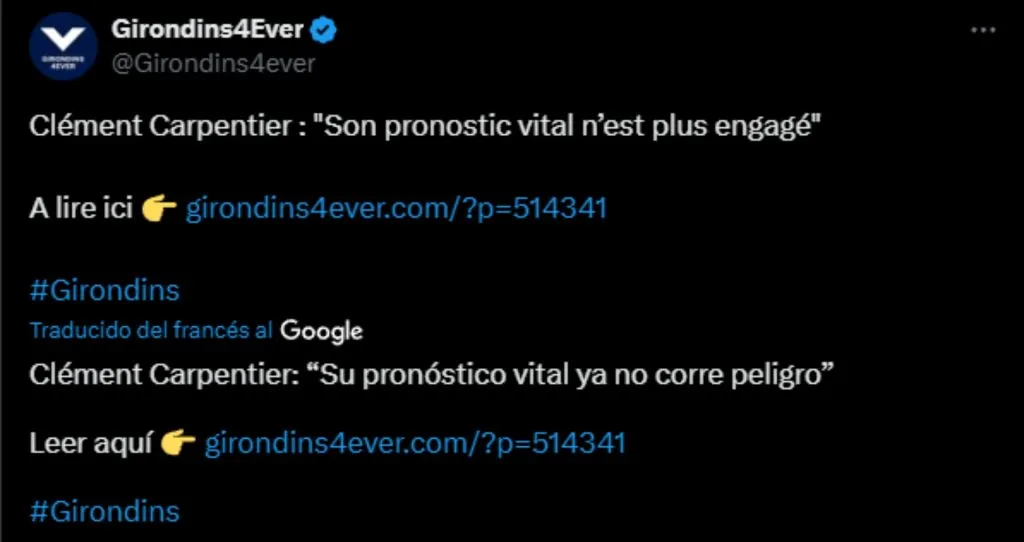Click the pointing hand emoji after "A lire ici"
This screenshot has height=542, width=1024.
pyautogui.click(x=159, y=209)
